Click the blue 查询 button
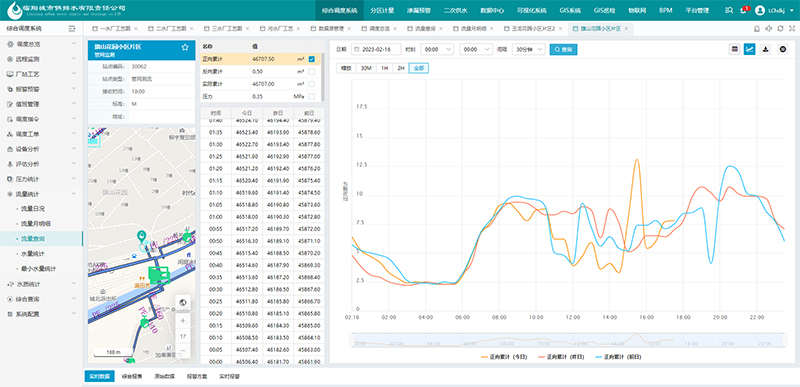800x387 pixels. point(563,49)
